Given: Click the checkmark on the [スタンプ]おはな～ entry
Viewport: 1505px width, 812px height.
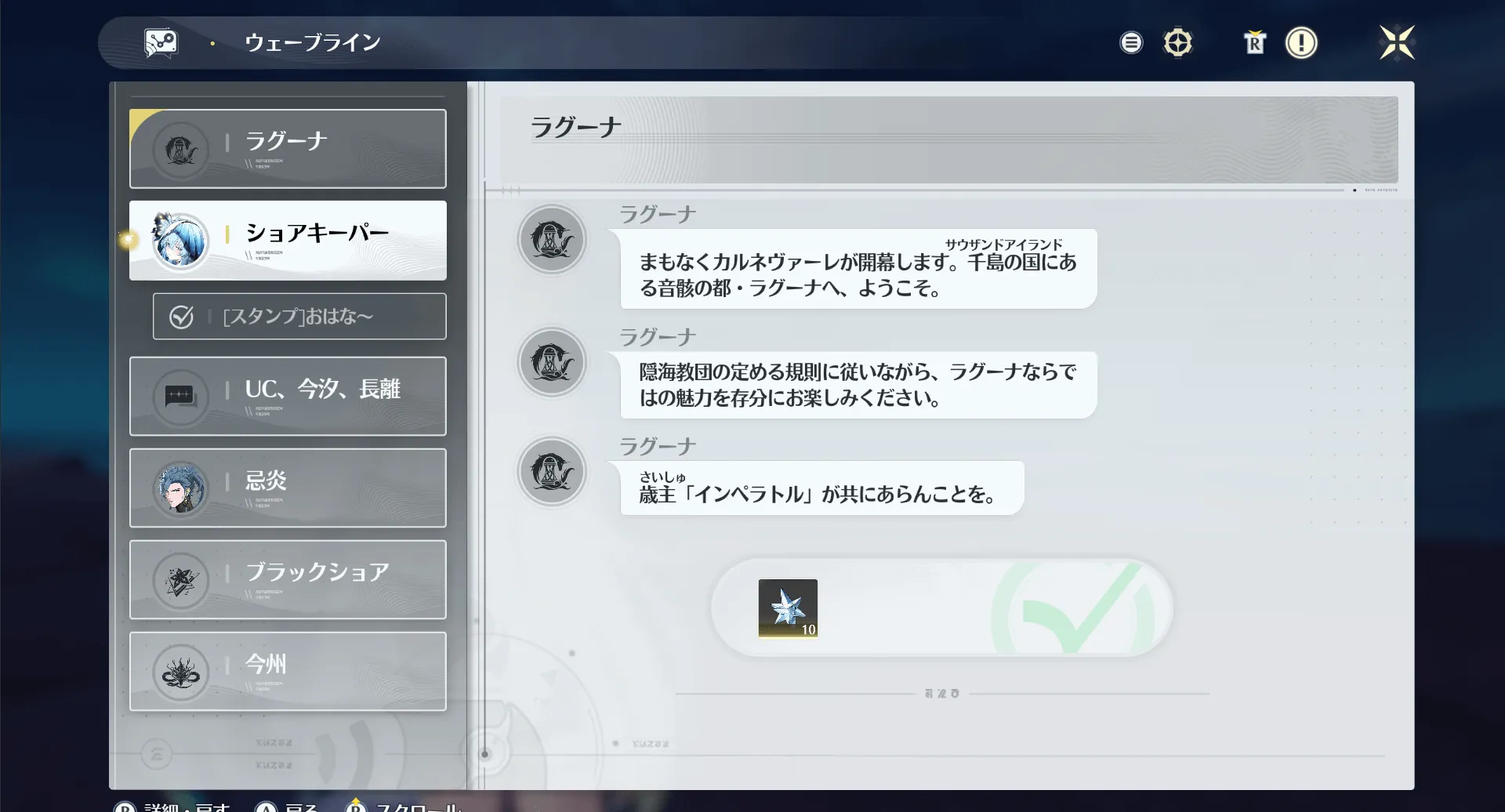Looking at the screenshot, I should [x=181, y=317].
